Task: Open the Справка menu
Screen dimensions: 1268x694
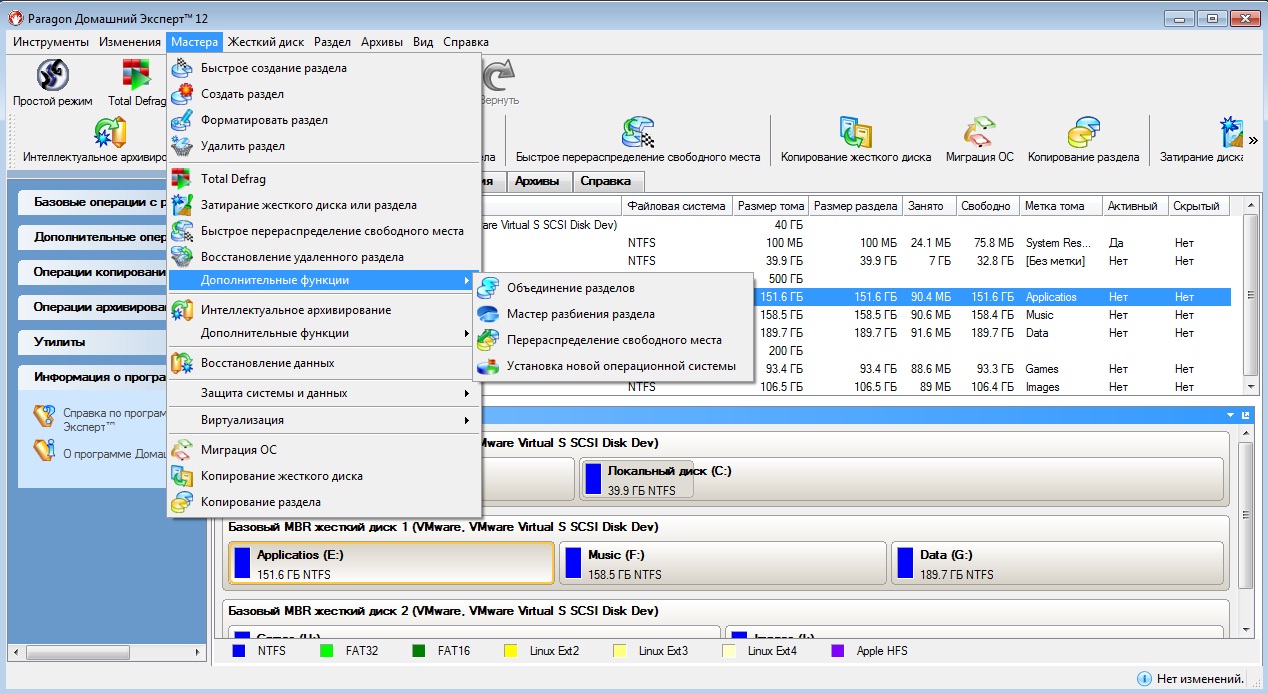Action: point(466,42)
